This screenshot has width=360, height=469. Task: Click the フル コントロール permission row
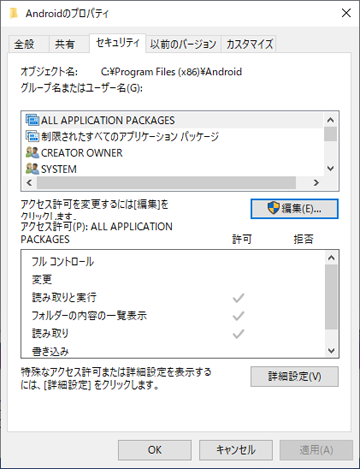[174, 262]
